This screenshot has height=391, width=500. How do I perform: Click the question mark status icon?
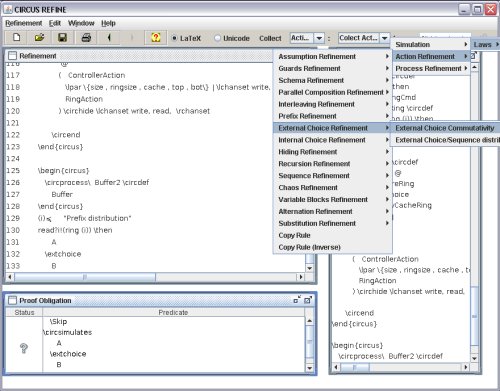coord(24,348)
